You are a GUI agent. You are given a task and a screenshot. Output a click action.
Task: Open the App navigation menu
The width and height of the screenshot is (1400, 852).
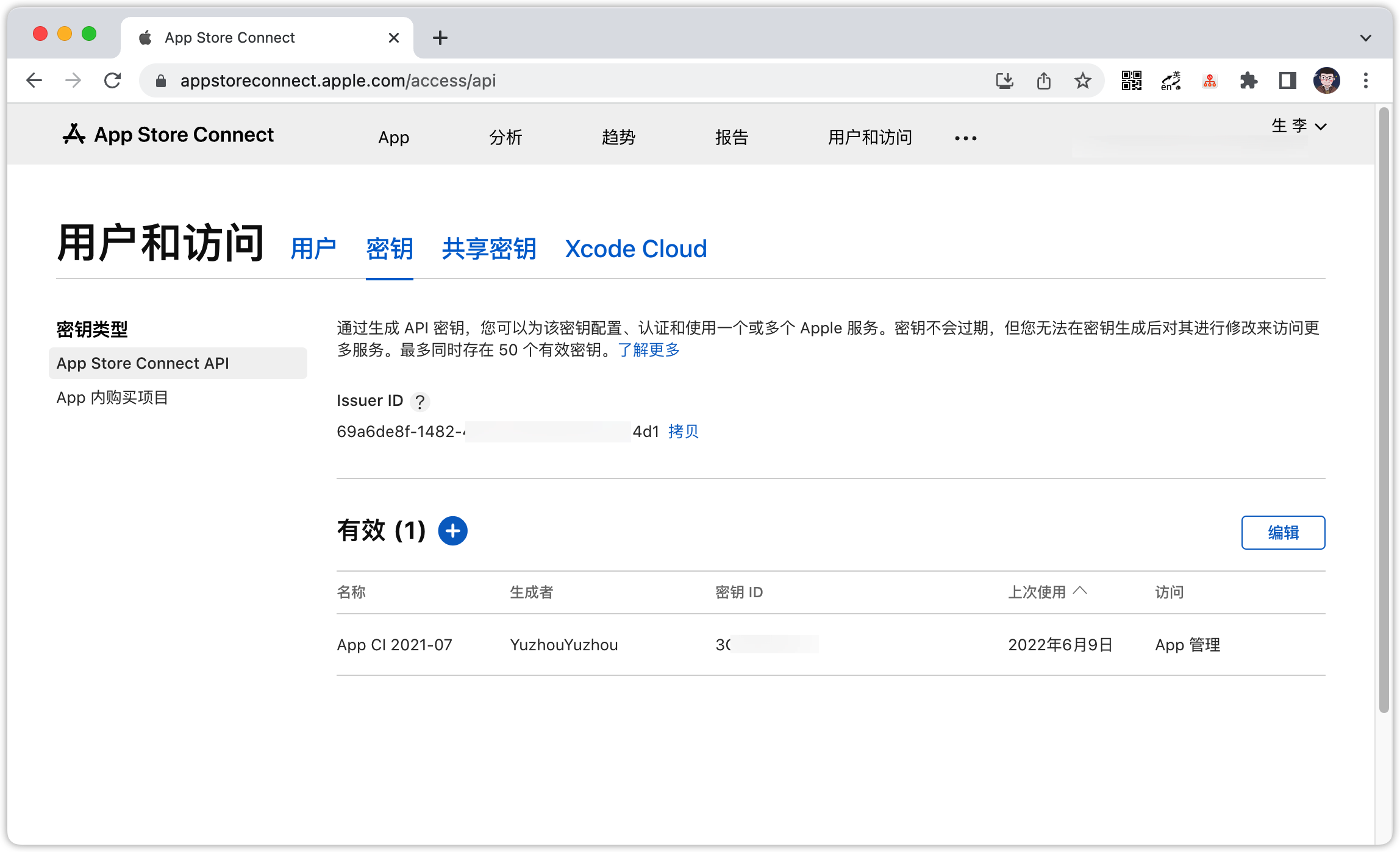coord(393,138)
